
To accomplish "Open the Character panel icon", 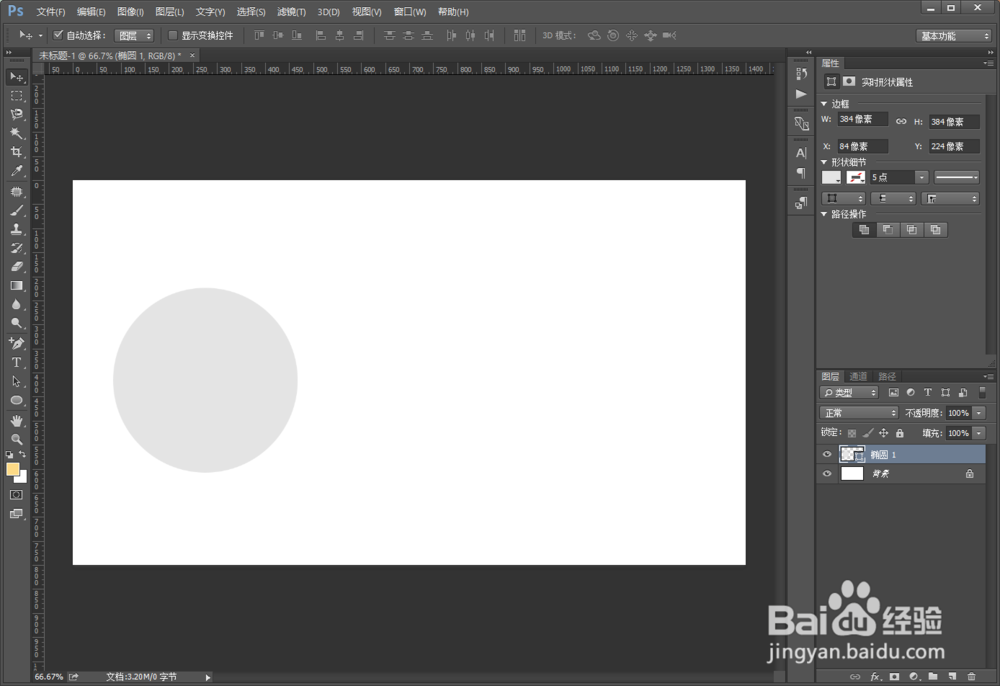I will tap(801, 153).
